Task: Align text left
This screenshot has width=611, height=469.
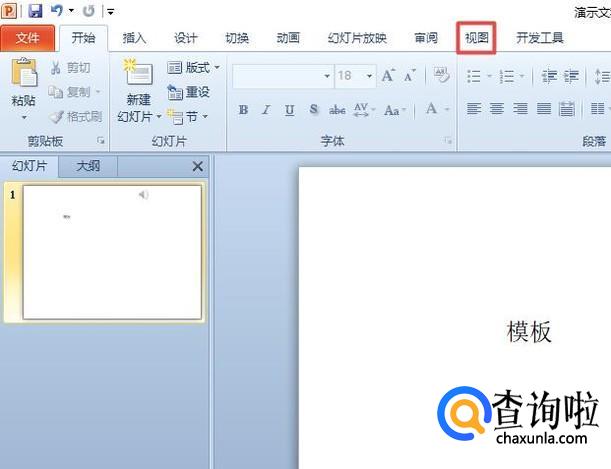Action: (x=474, y=109)
